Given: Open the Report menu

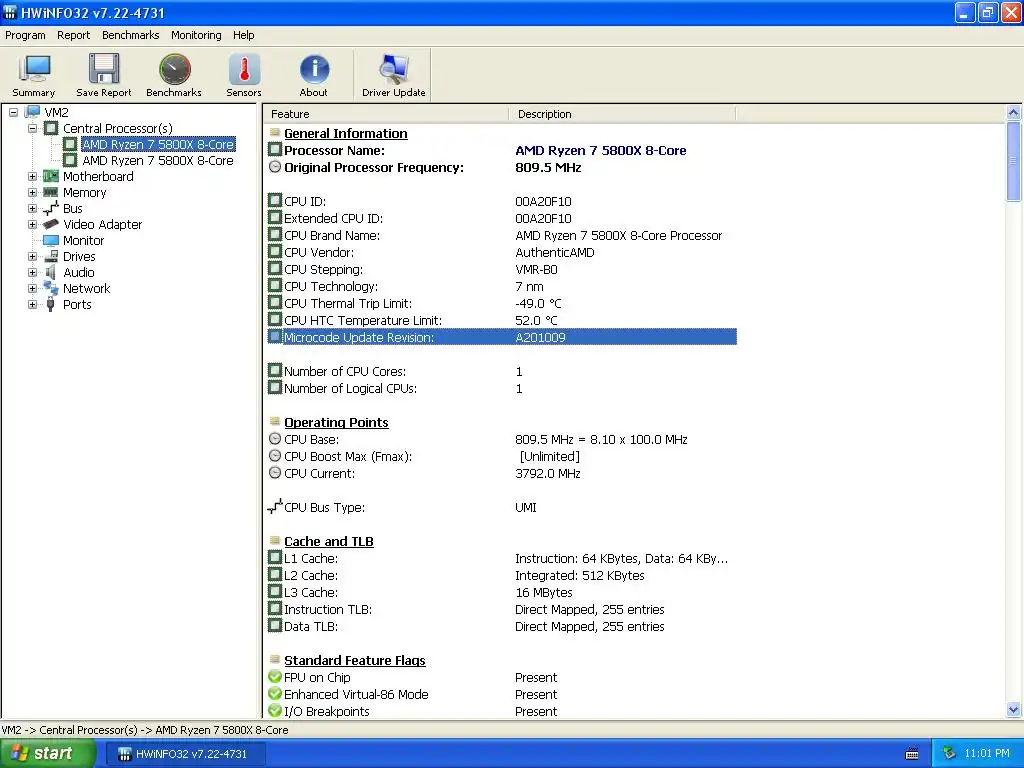Looking at the screenshot, I should 73,35.
